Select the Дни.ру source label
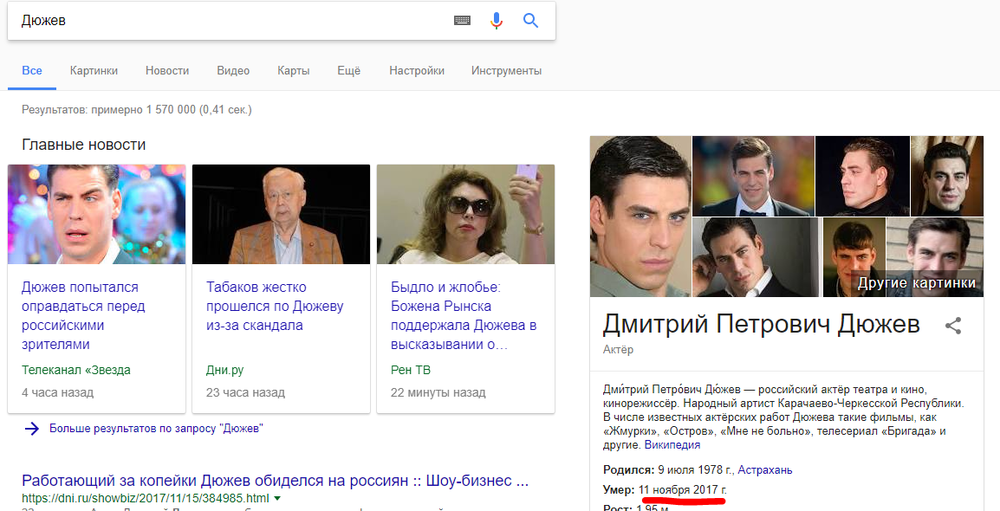 (x=224, y=370)
